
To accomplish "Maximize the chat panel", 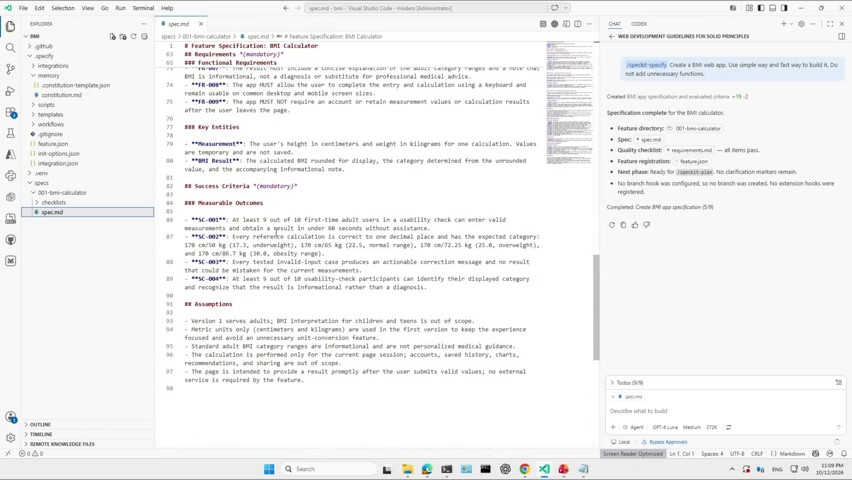I will (x=830, y=24).
